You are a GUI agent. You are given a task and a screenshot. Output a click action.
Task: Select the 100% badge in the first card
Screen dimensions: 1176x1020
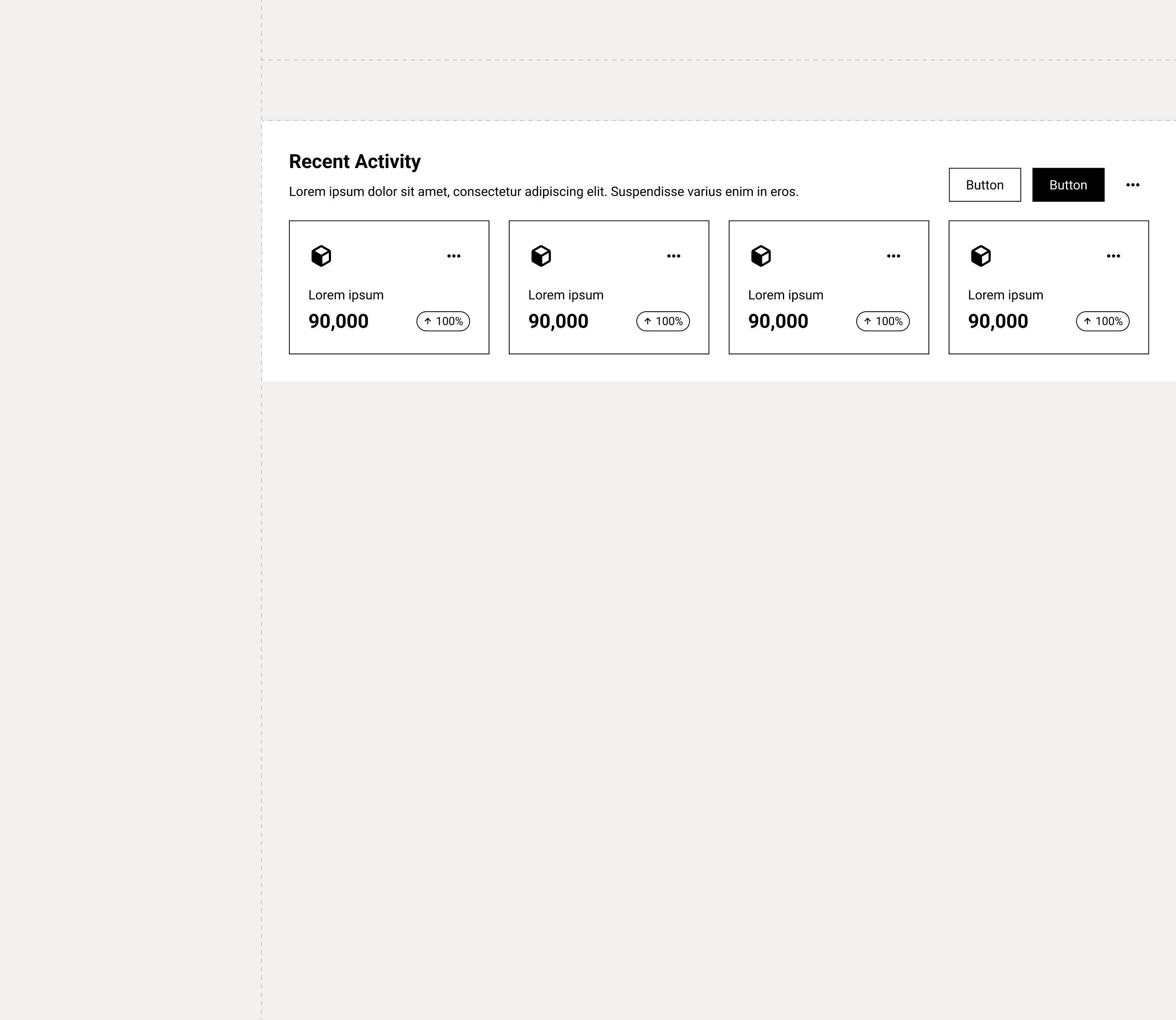[x=443, y=322]
